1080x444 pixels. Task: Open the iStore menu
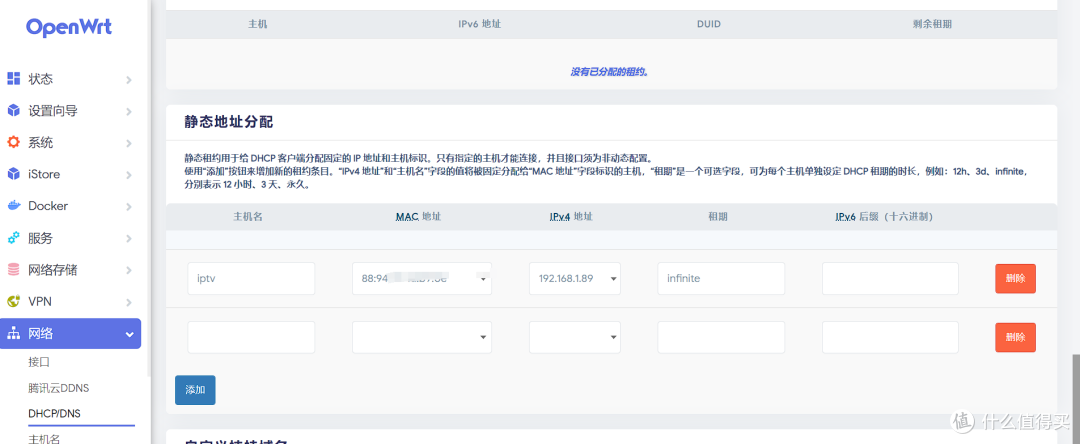[70, 174]
